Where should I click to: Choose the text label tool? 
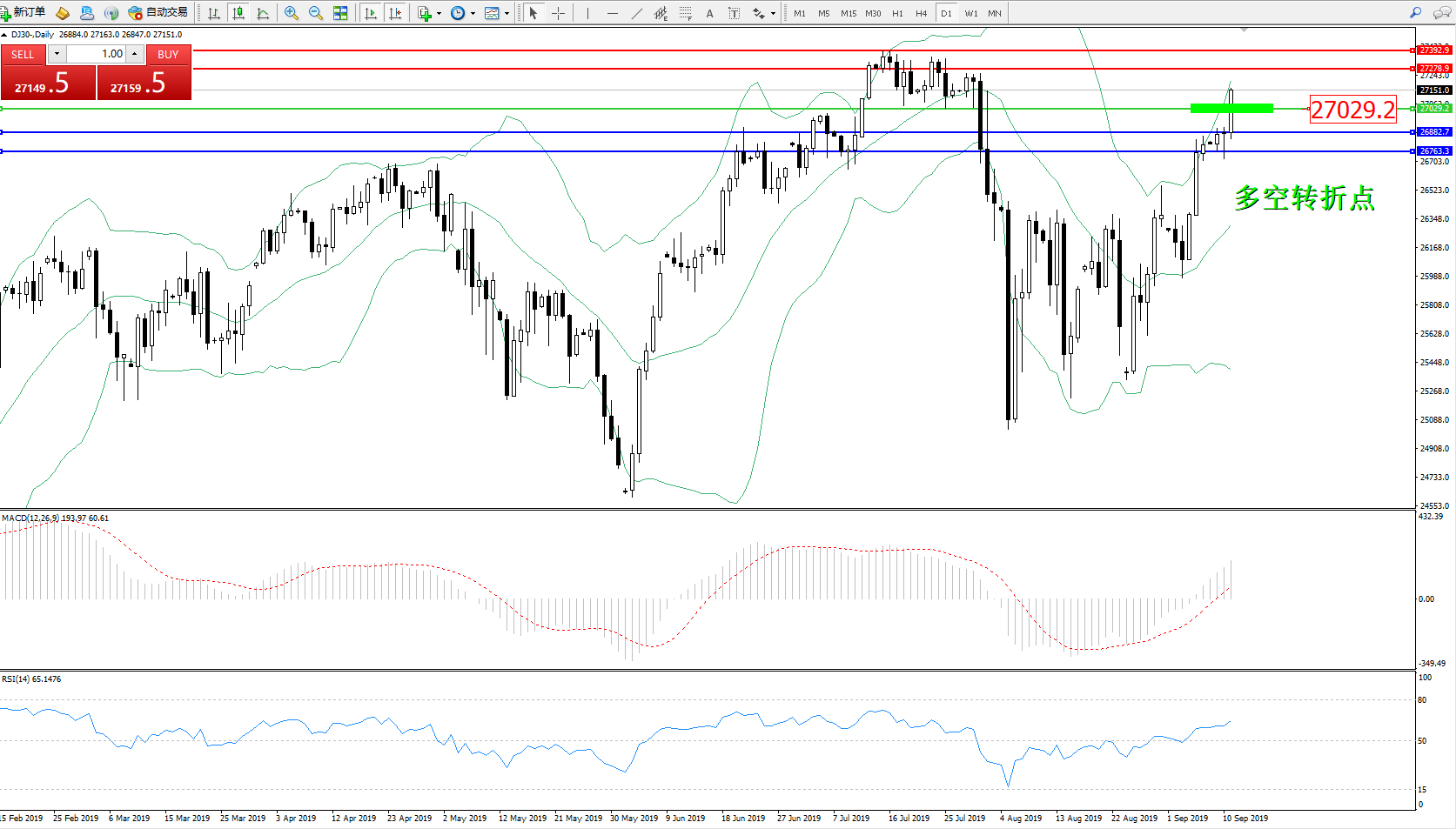[x=710, y=13]
